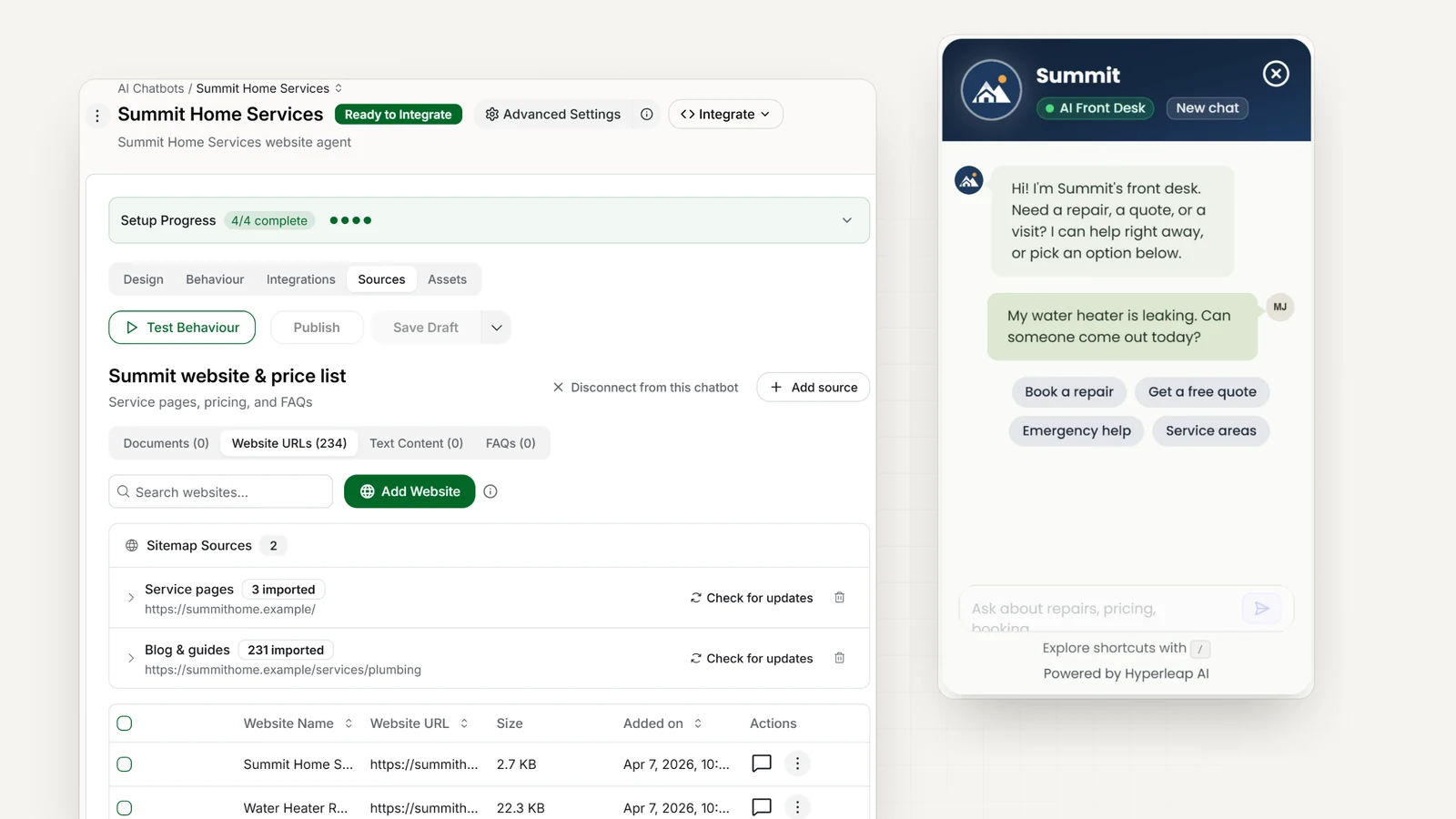
Task: Start a New chat in widget
Action: tap(1207, 108)
